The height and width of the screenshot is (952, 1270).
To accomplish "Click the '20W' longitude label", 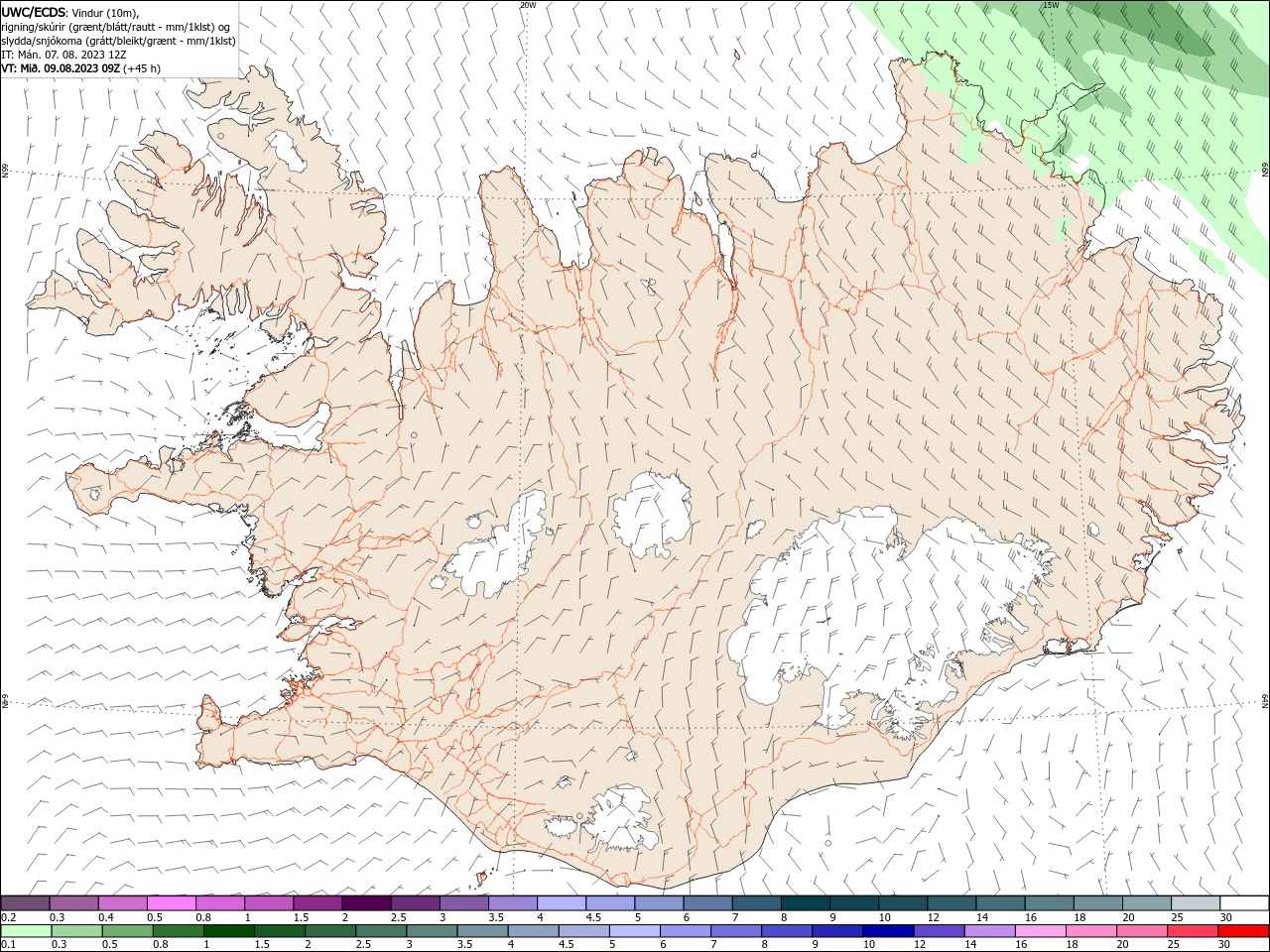I will pyautogui.click(x=528, y=5).
